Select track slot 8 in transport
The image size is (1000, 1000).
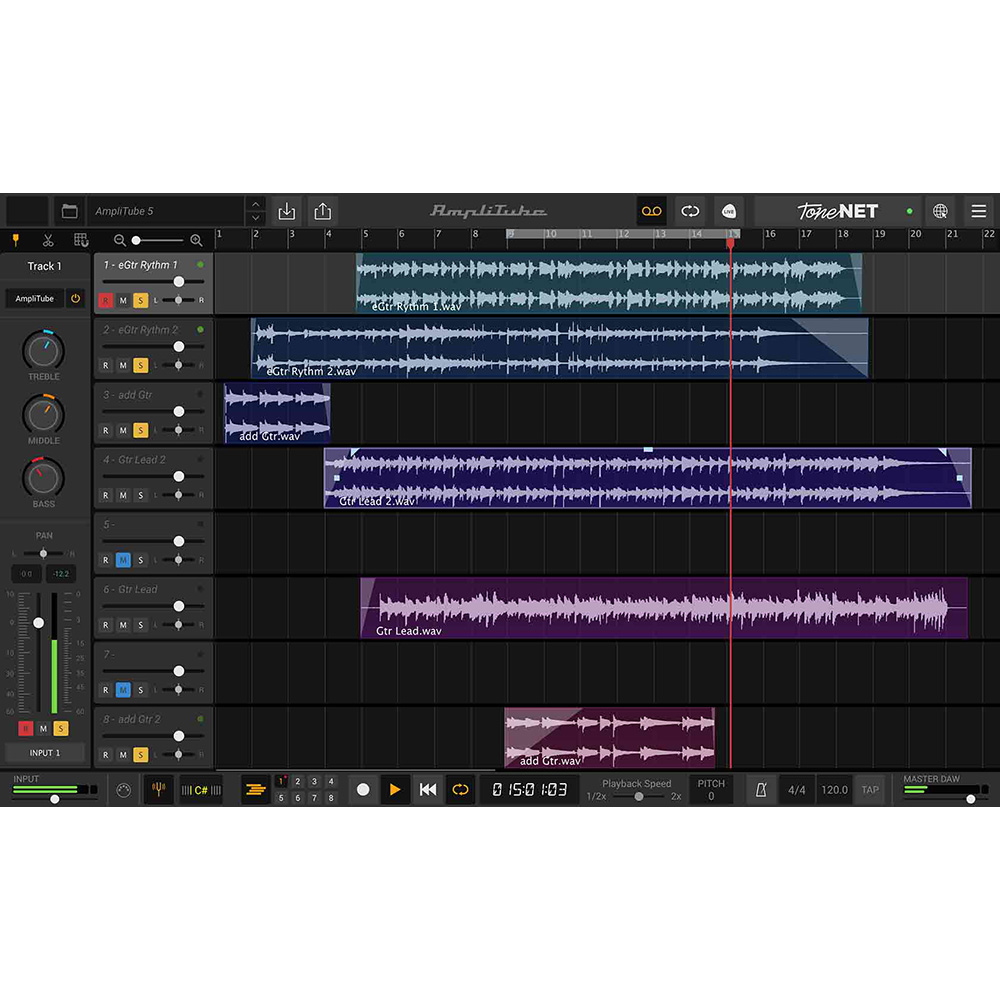(331, 798)
